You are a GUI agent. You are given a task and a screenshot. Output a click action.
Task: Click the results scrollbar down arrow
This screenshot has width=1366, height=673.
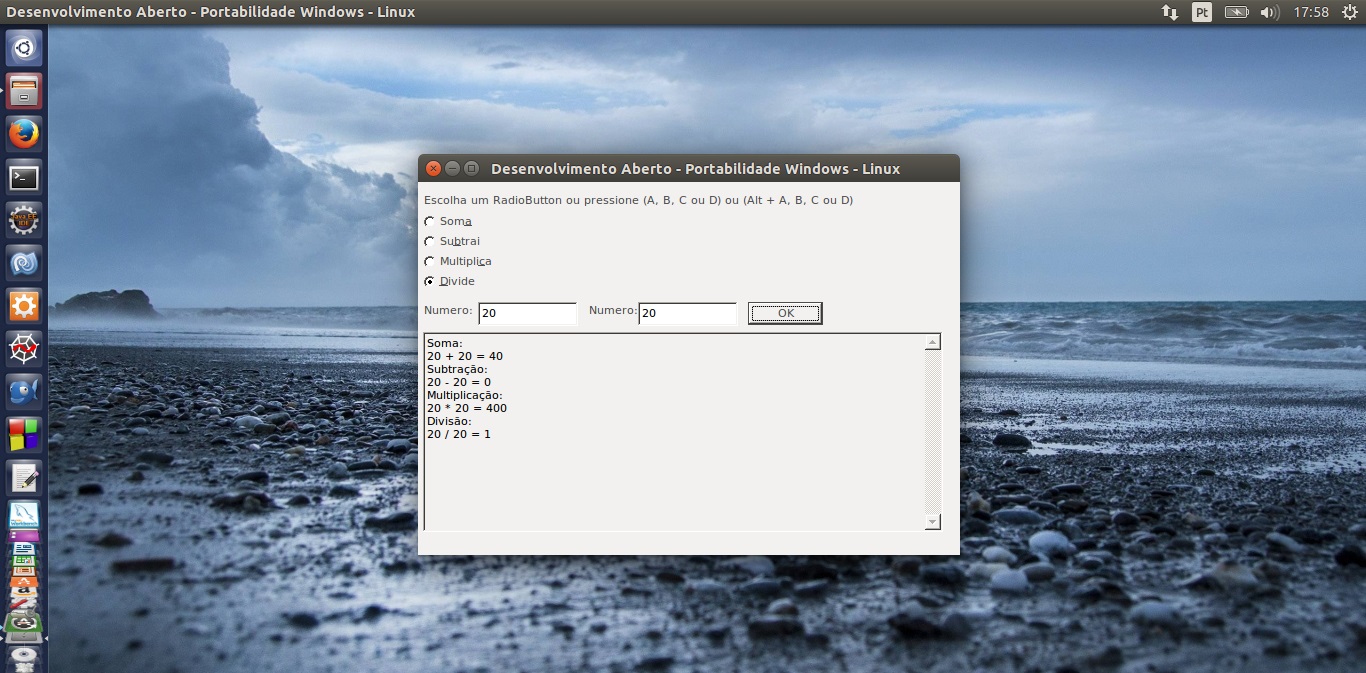tap(933, 522)
